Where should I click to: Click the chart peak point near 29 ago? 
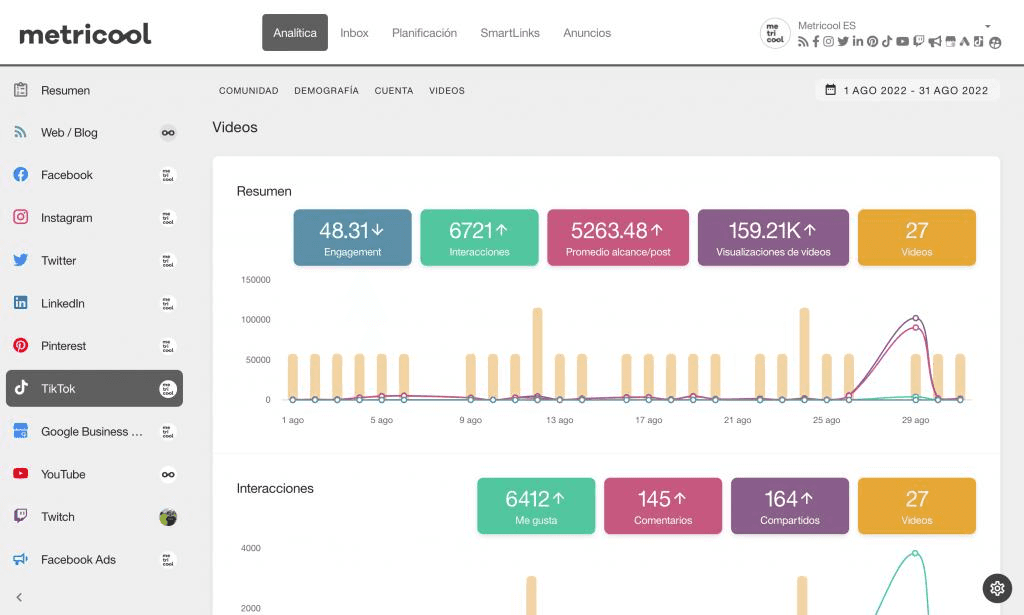coord(916,319)
